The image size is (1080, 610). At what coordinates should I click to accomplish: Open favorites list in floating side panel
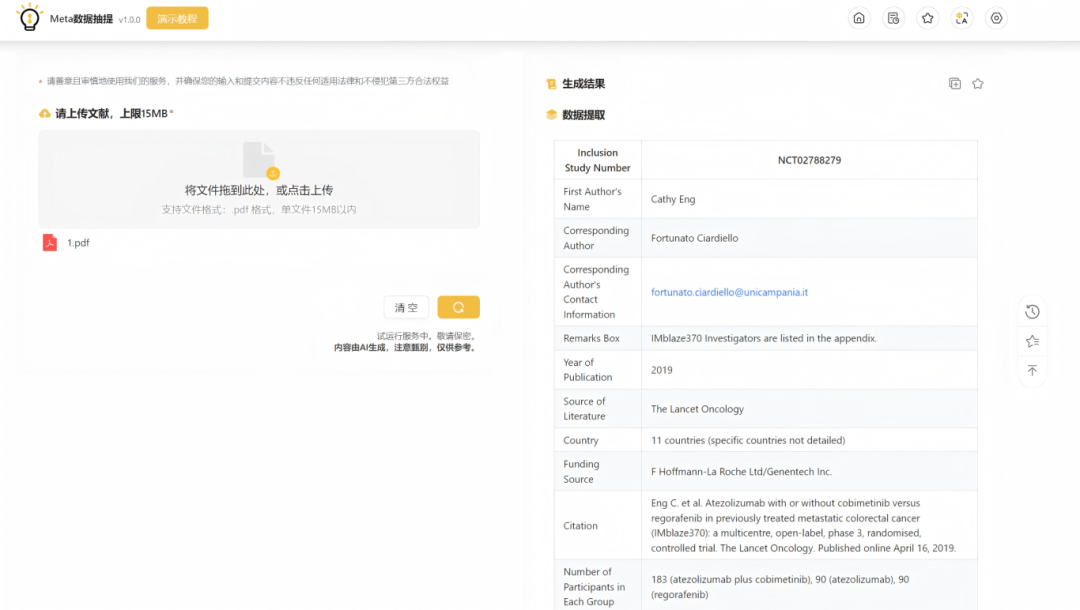point(1033,342)
